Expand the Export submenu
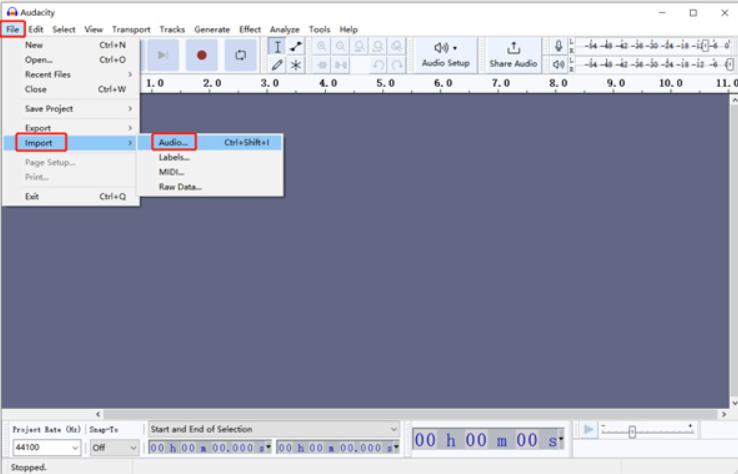The image size is (738, 474). [x=71, y=128]
